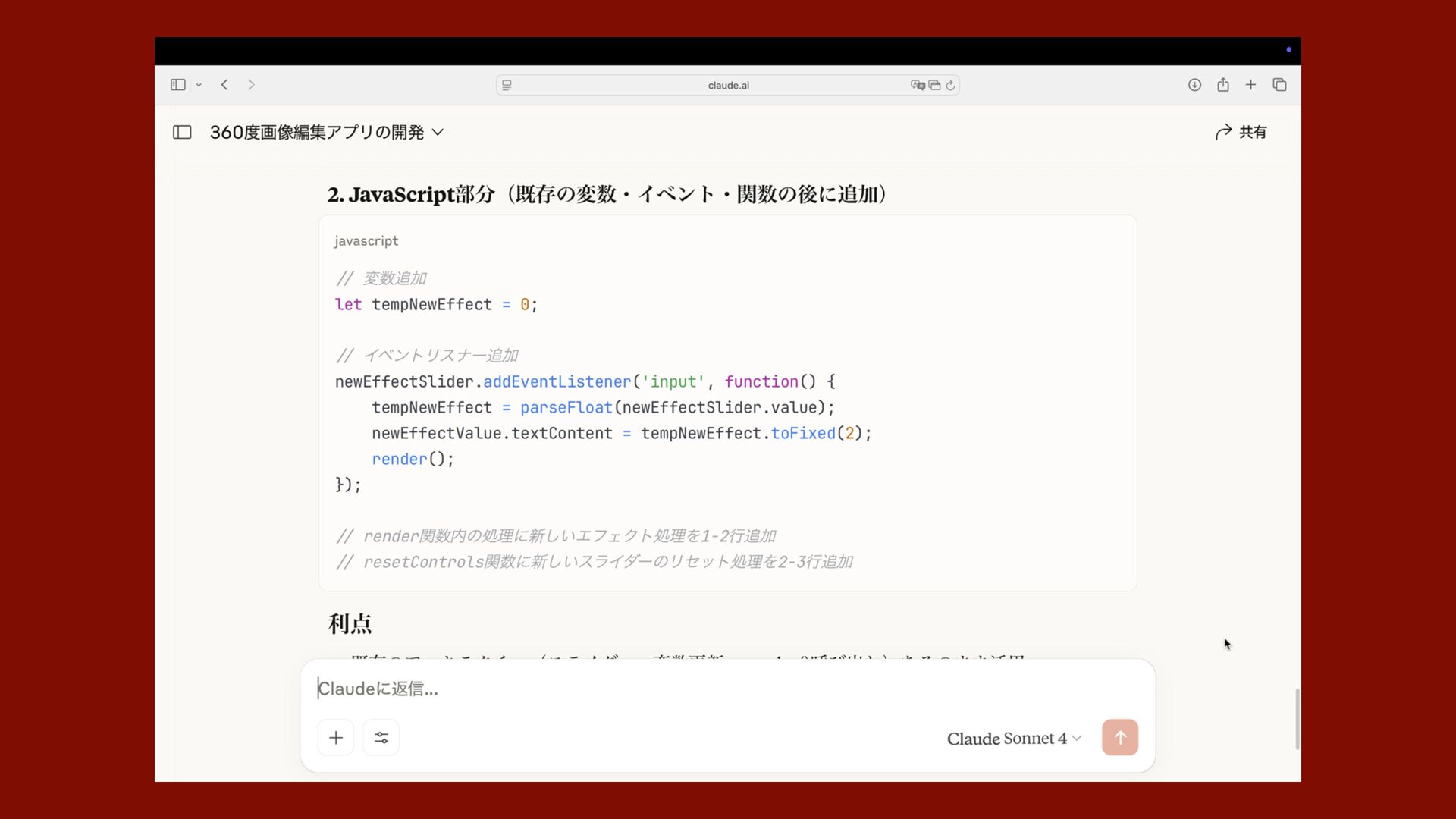Image resolution: width=1456 pixels, height=819 pixels.
Task: Open the plus attachment menu
Action: click(x=336, y=737)
